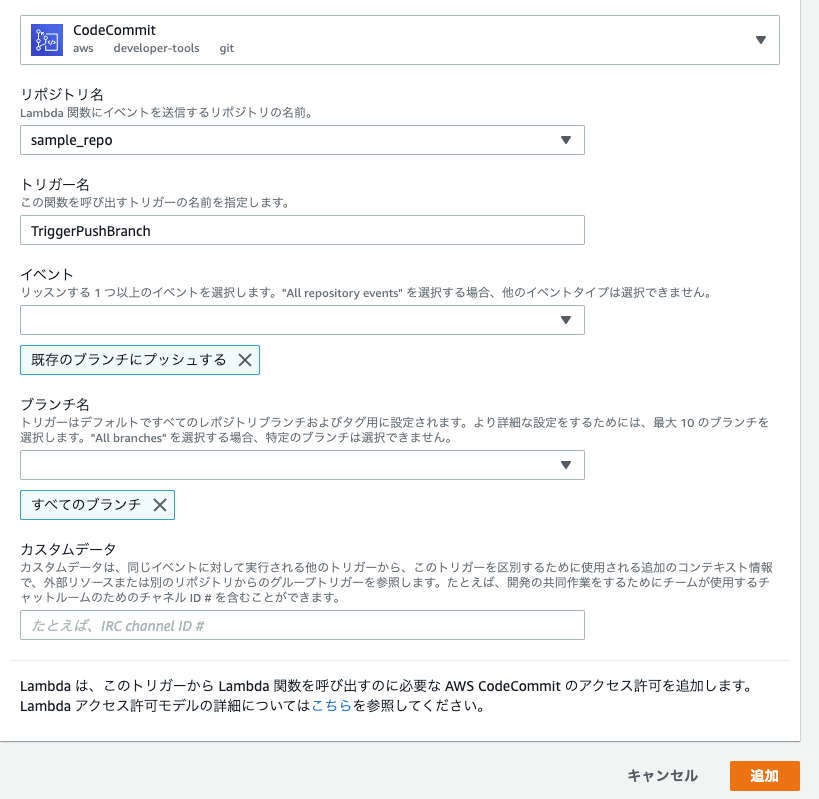Screen dimensions: 819x799
Task: Click the リポジトリ名 field label
Action: (62, 95)
